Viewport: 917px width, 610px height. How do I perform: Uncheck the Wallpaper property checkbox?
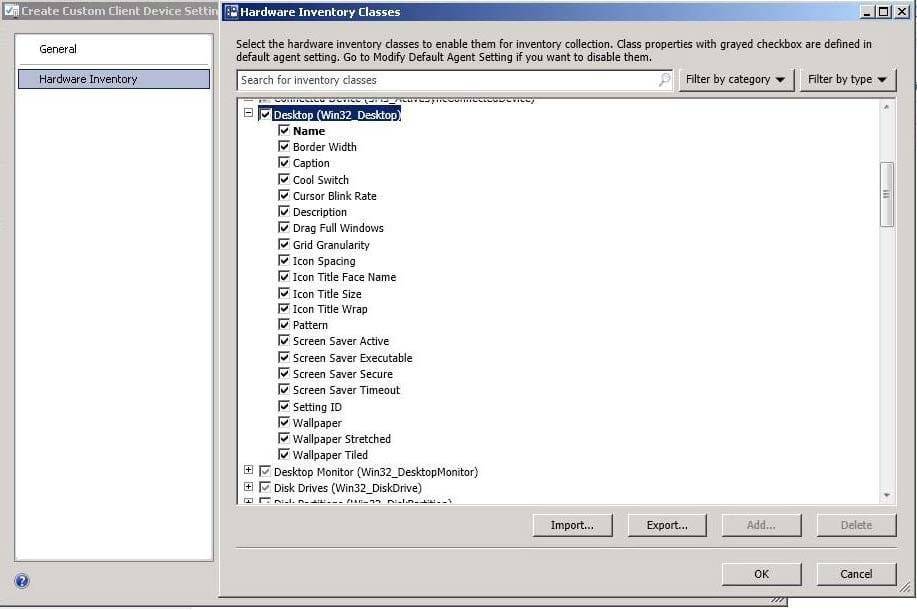tap(284, 423)
